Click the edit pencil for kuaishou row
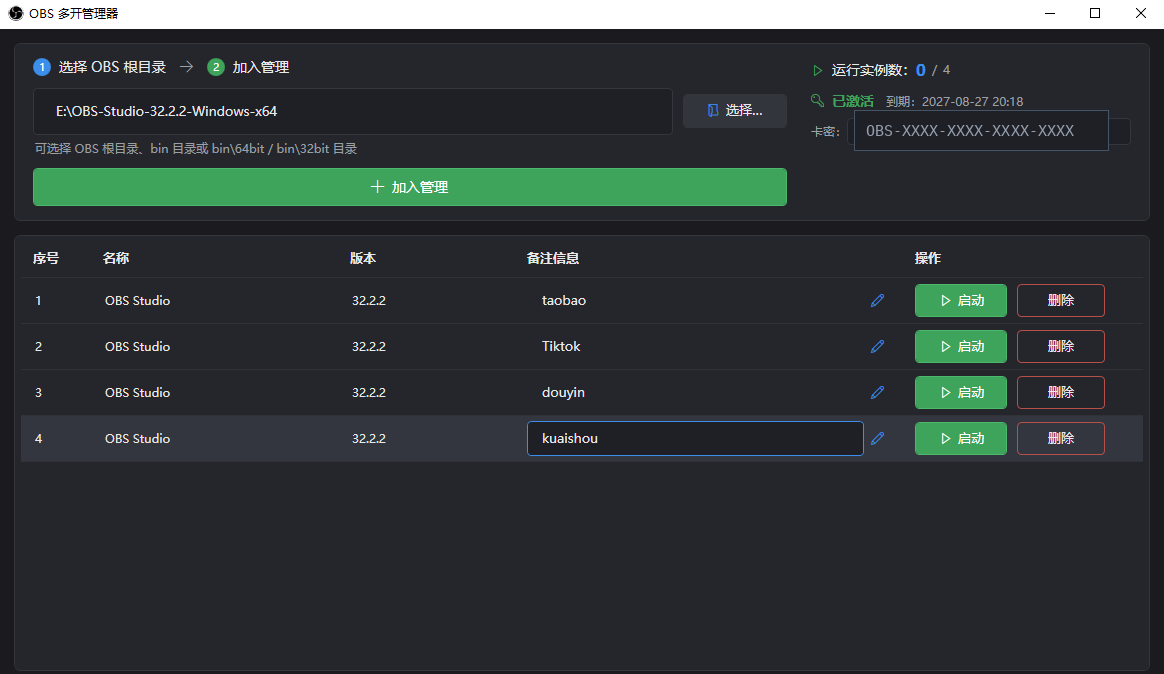1164x674 pixels. (x=877, y=439)
